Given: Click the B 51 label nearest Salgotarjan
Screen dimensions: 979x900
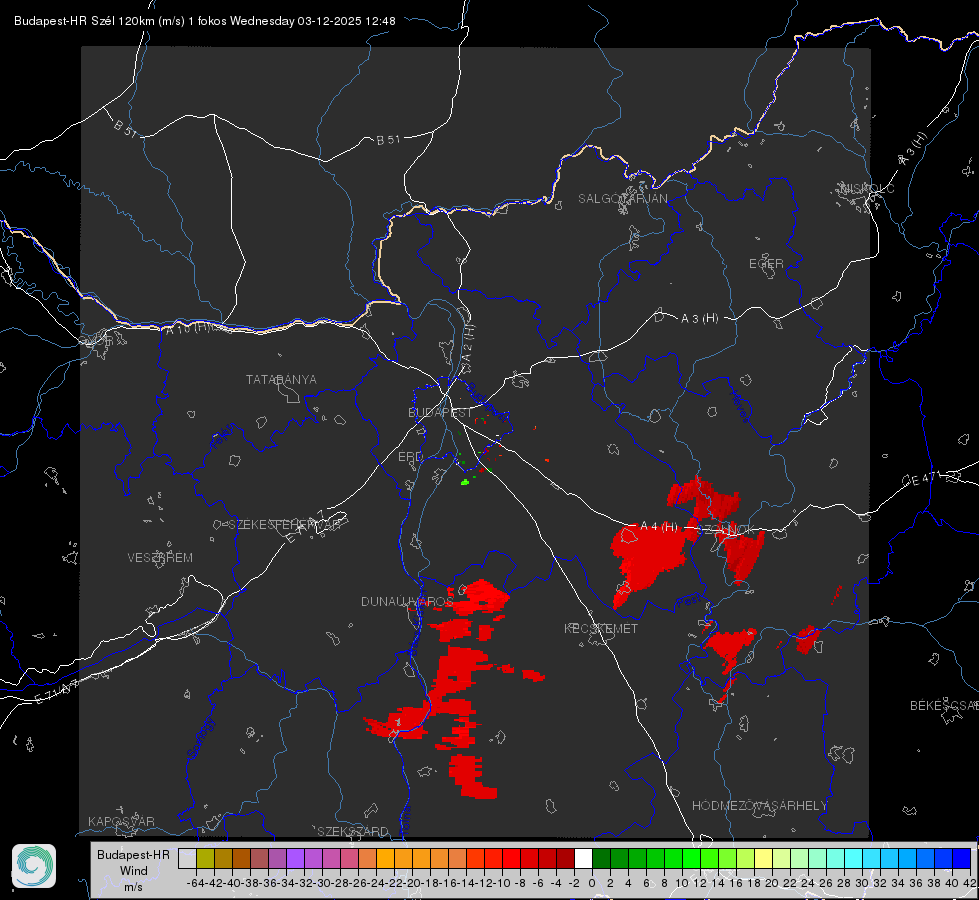Looking at the screenshot, I should 388,140.
